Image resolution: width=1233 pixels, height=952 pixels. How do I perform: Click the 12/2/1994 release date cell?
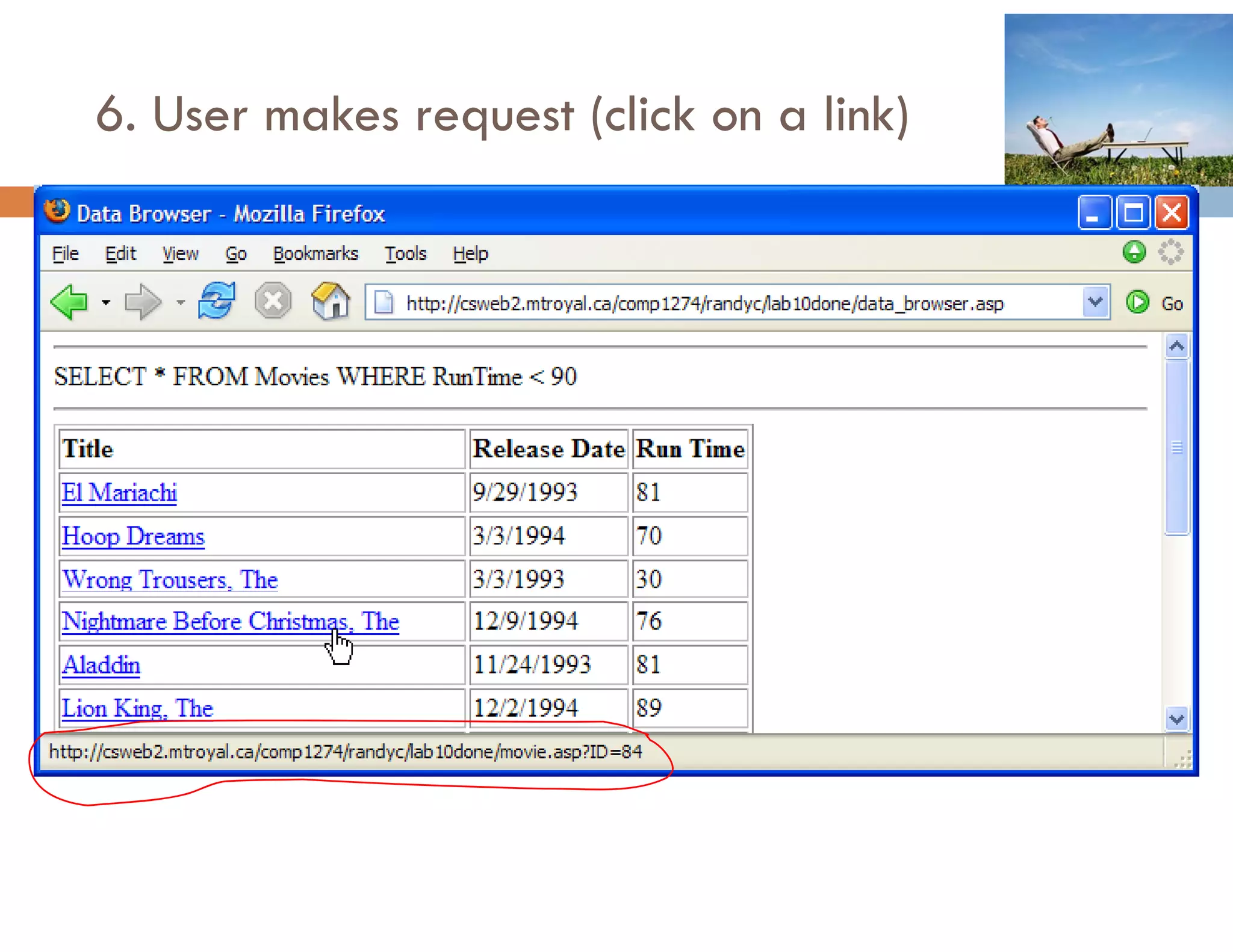pos(548,708)
